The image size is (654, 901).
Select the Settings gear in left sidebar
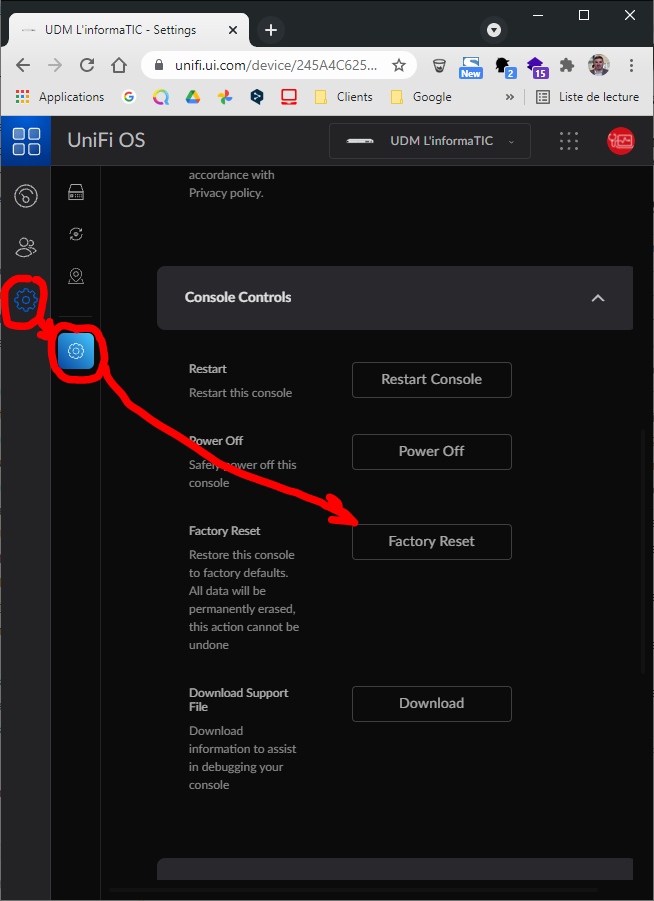tap(26, 298)
